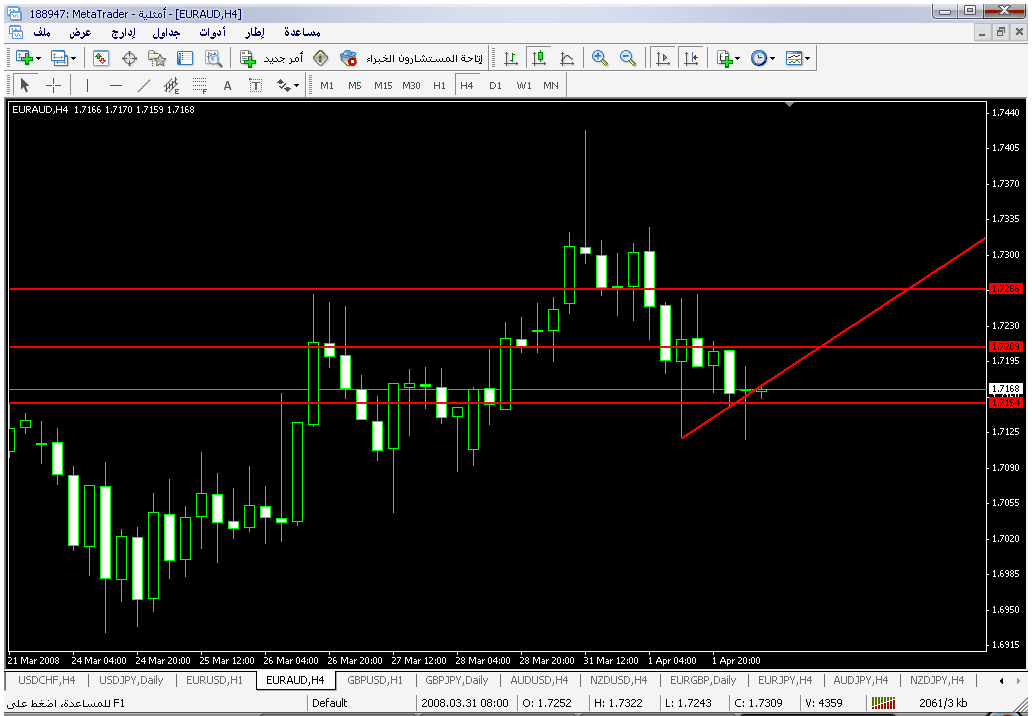Screen dimensions: 1032x716
Task: Expand the Indicators list dropdown
Action: (x=727, y=58)
